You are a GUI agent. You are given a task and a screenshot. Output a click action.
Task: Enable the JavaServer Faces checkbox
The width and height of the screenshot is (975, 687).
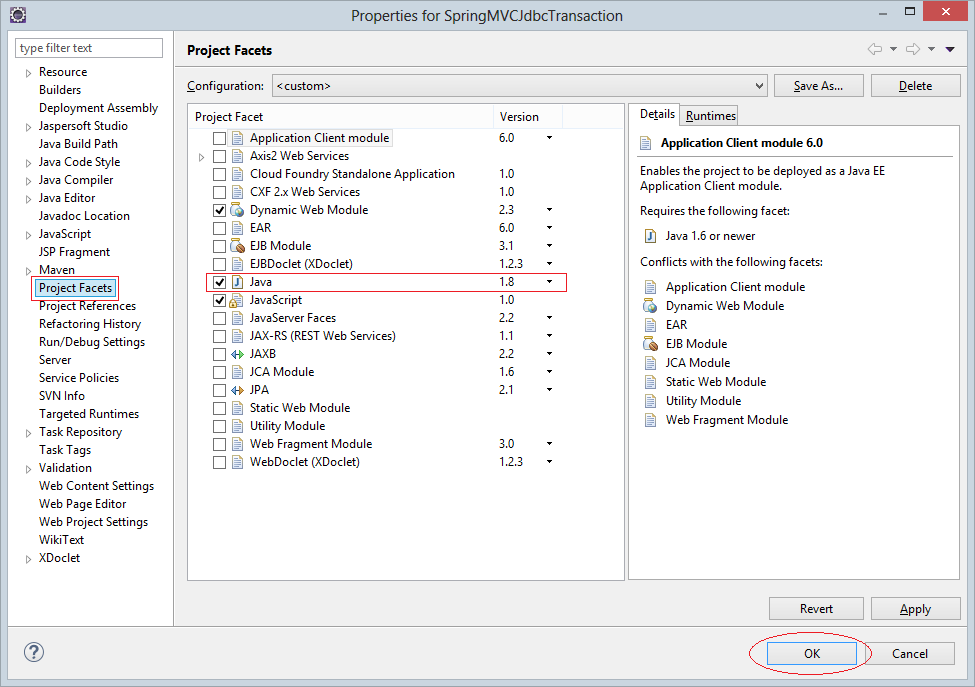pyautogui.click(x=219, y=318)
